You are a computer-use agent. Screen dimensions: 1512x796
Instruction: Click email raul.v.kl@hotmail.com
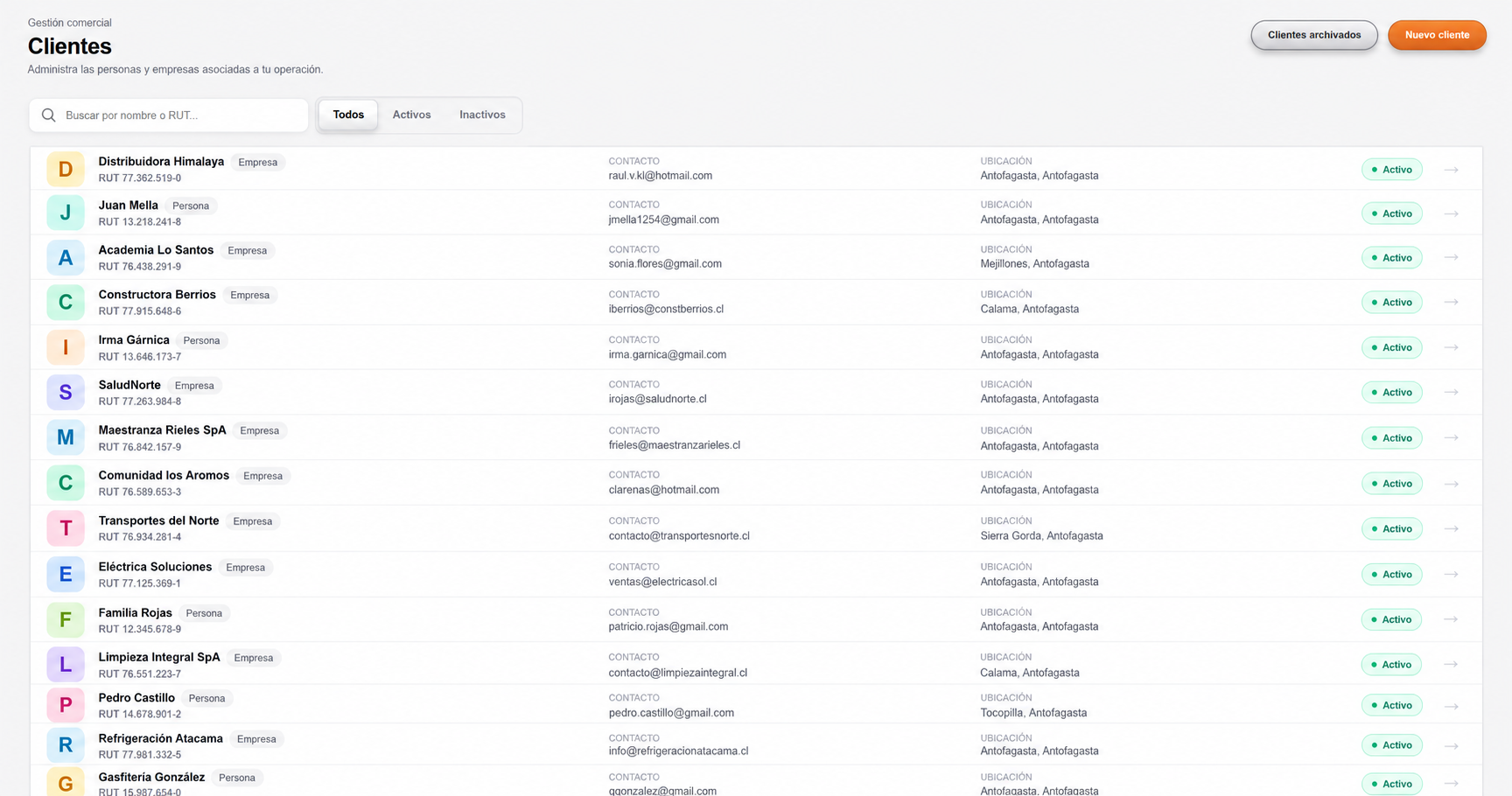661,176
